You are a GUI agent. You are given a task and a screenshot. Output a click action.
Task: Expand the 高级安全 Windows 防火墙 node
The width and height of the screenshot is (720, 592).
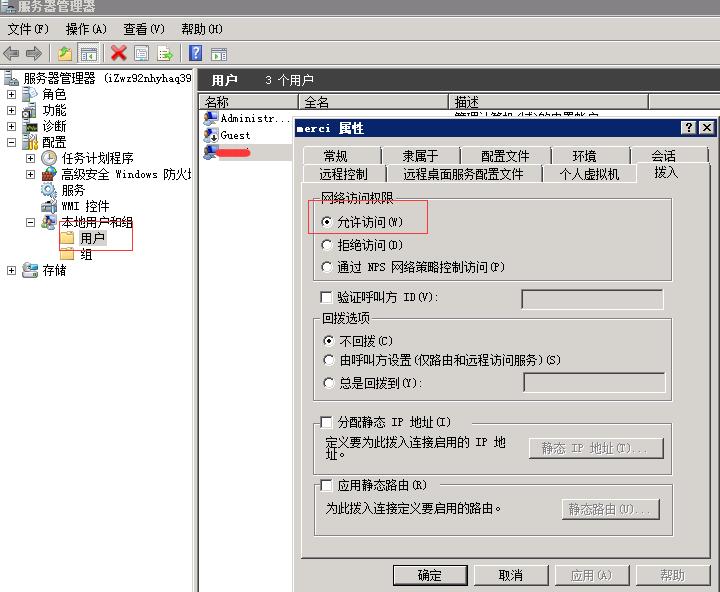(x=30, y=175)
